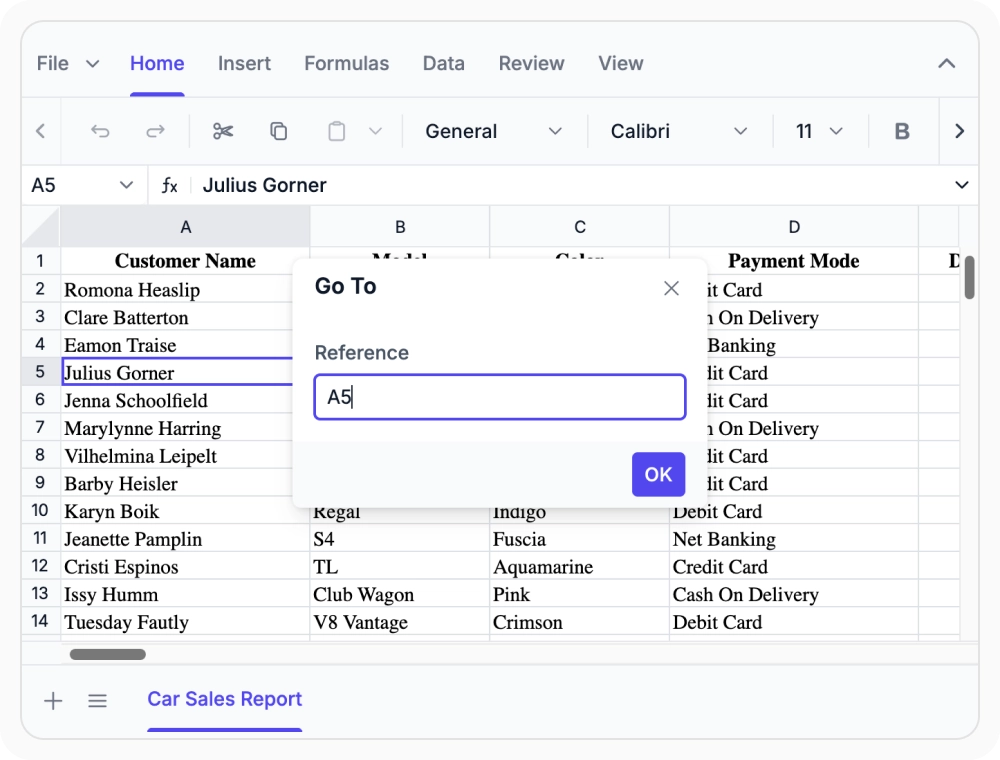Image resolution: width=1000 pixels, height=760 pixels.
Task: Select column C header
Action: point(580,227)
